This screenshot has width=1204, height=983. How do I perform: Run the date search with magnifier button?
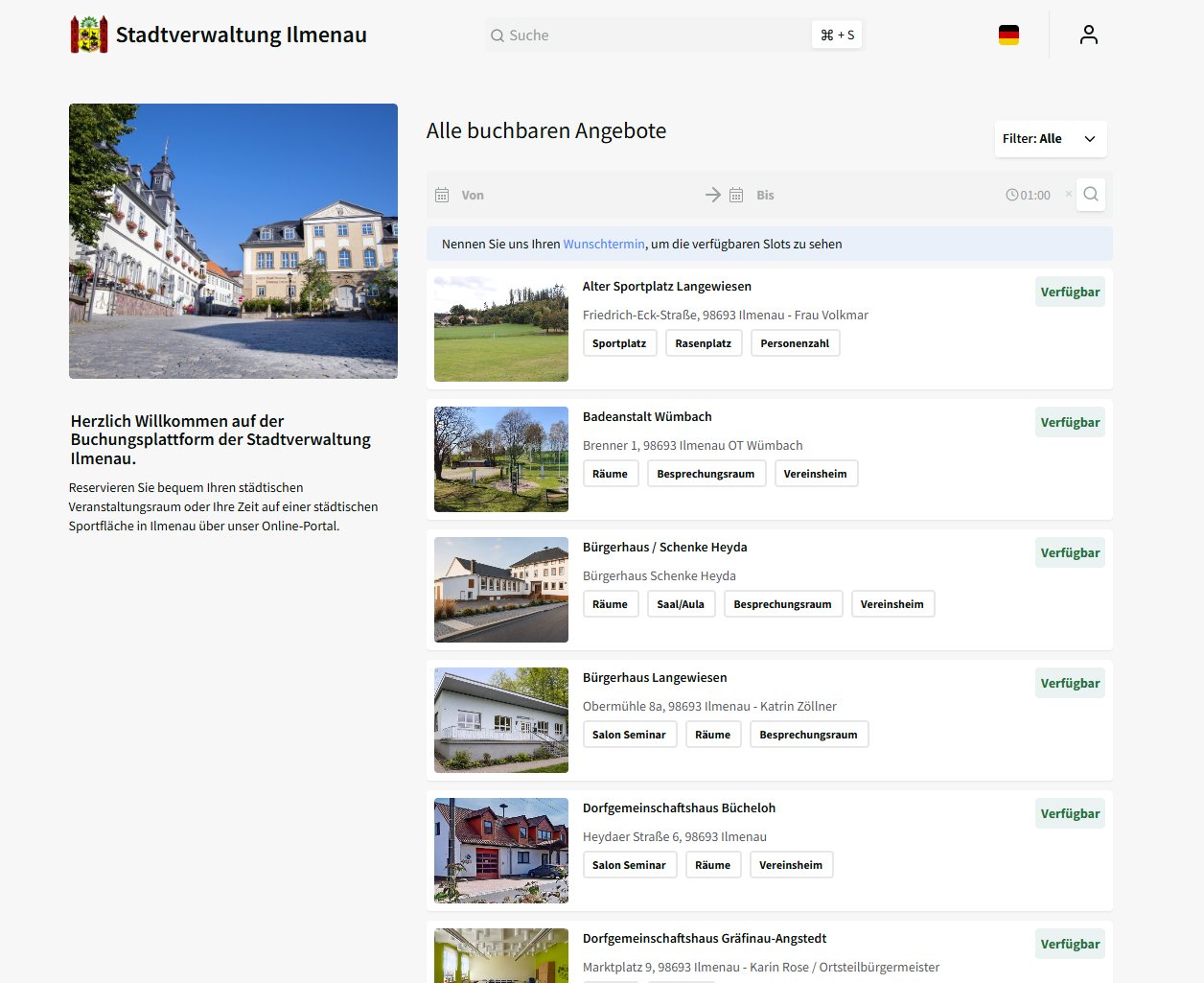pos(1091,195)
